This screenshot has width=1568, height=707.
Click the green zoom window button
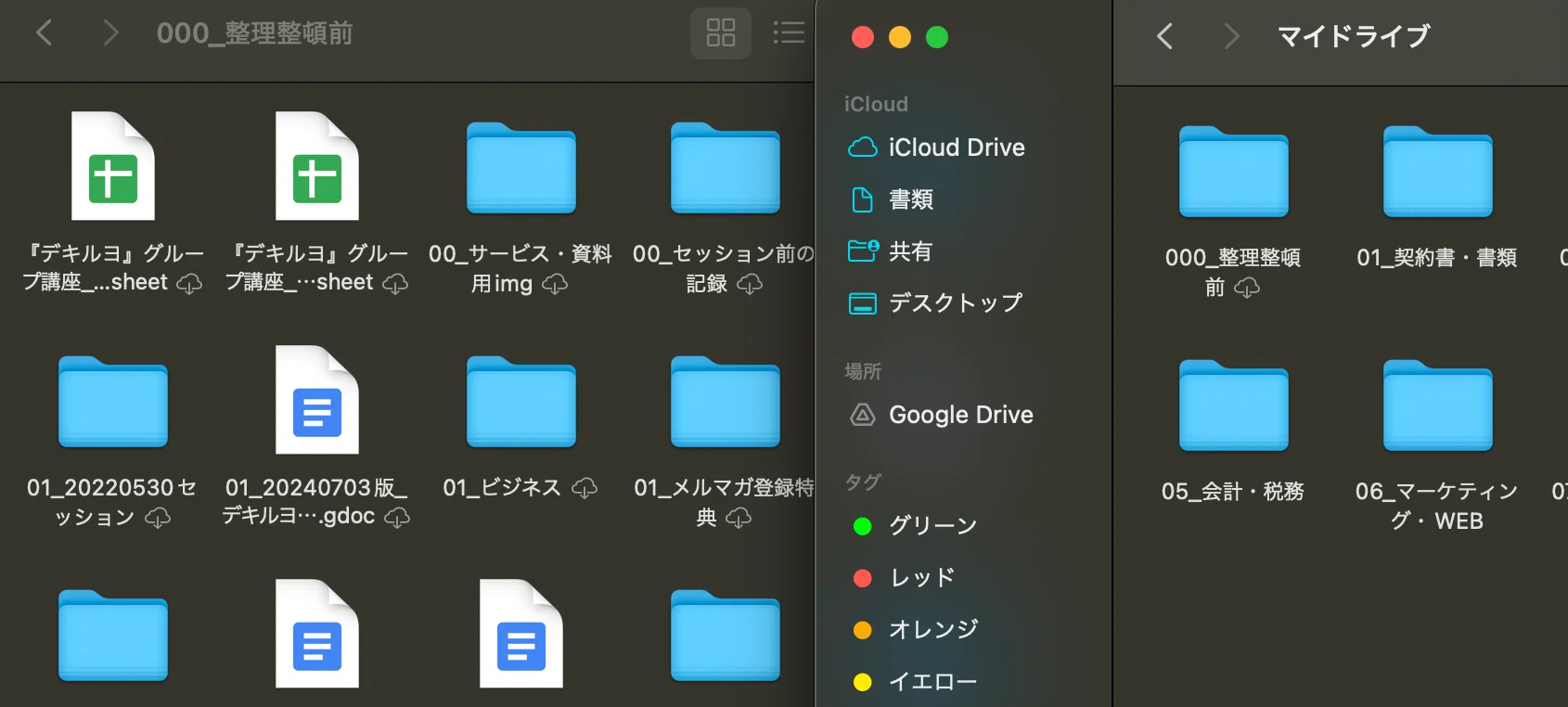pos(937,37)
